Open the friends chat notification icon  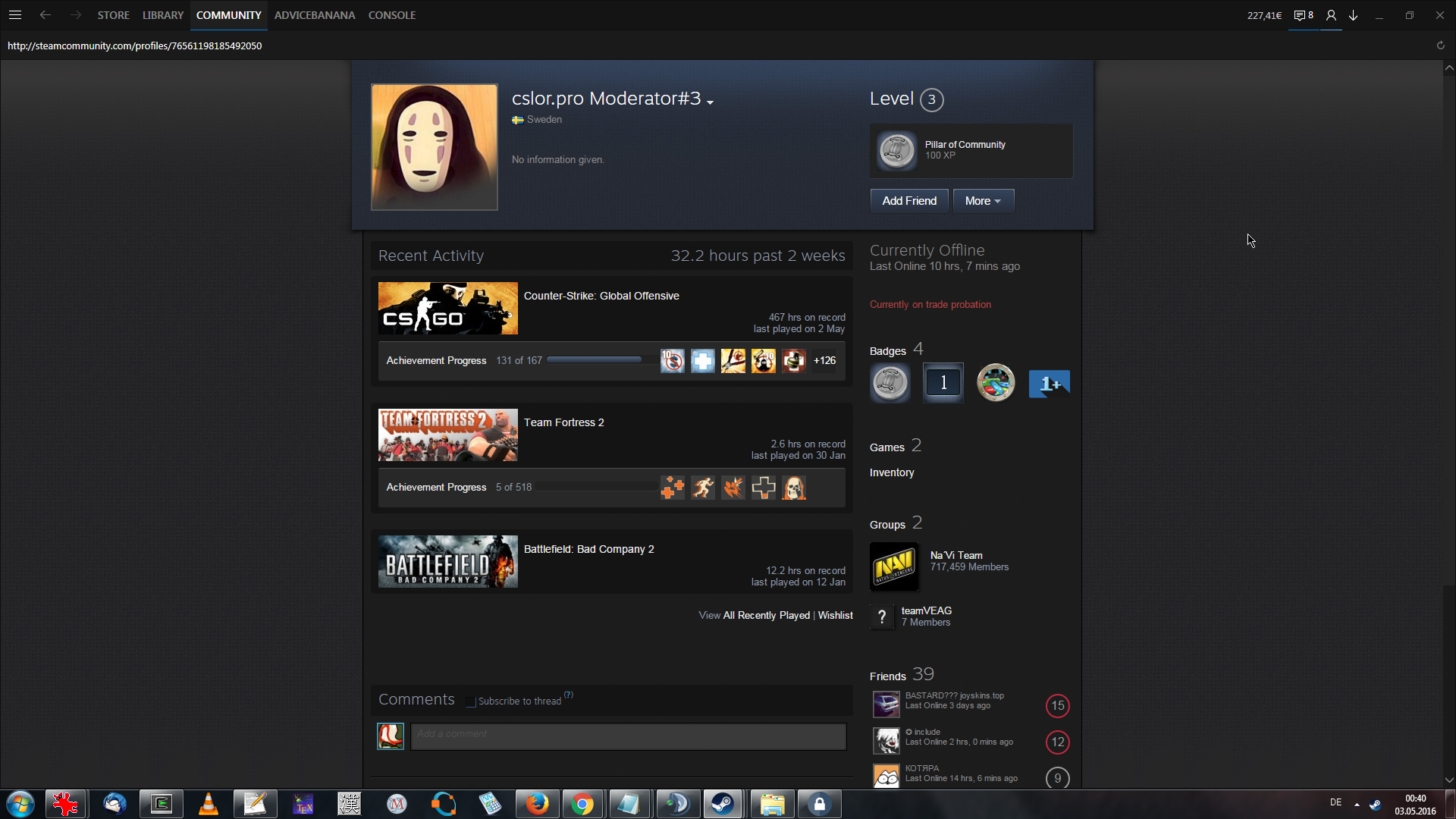point(1303,15)
